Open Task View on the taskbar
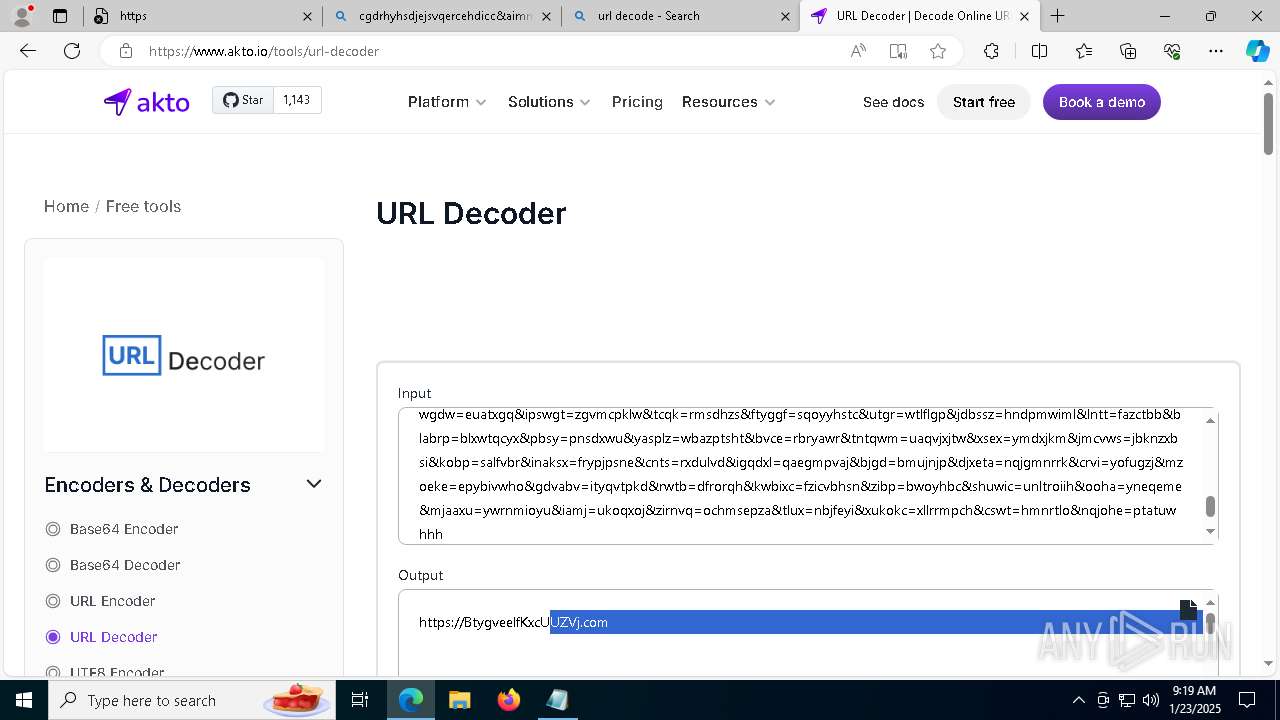 coord(360,700)
